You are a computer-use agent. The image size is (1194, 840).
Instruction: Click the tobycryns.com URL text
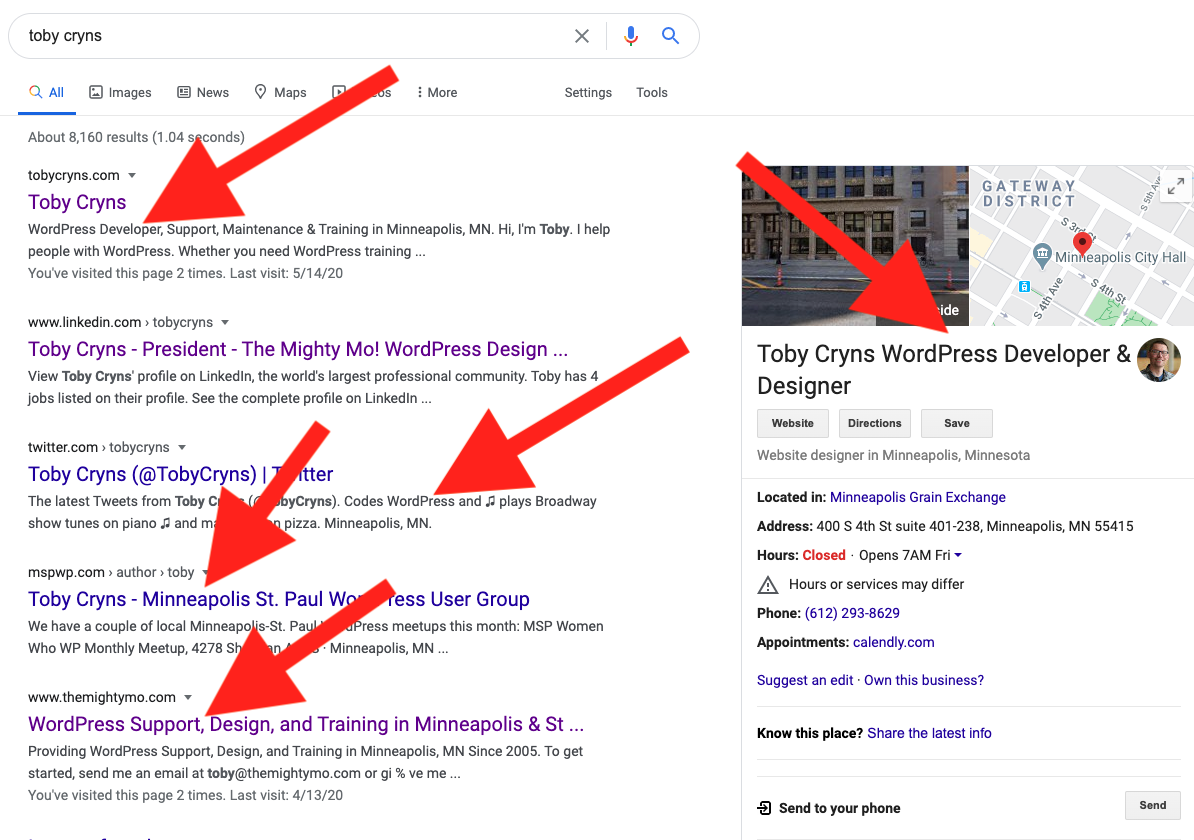click(x=74, y=175)
